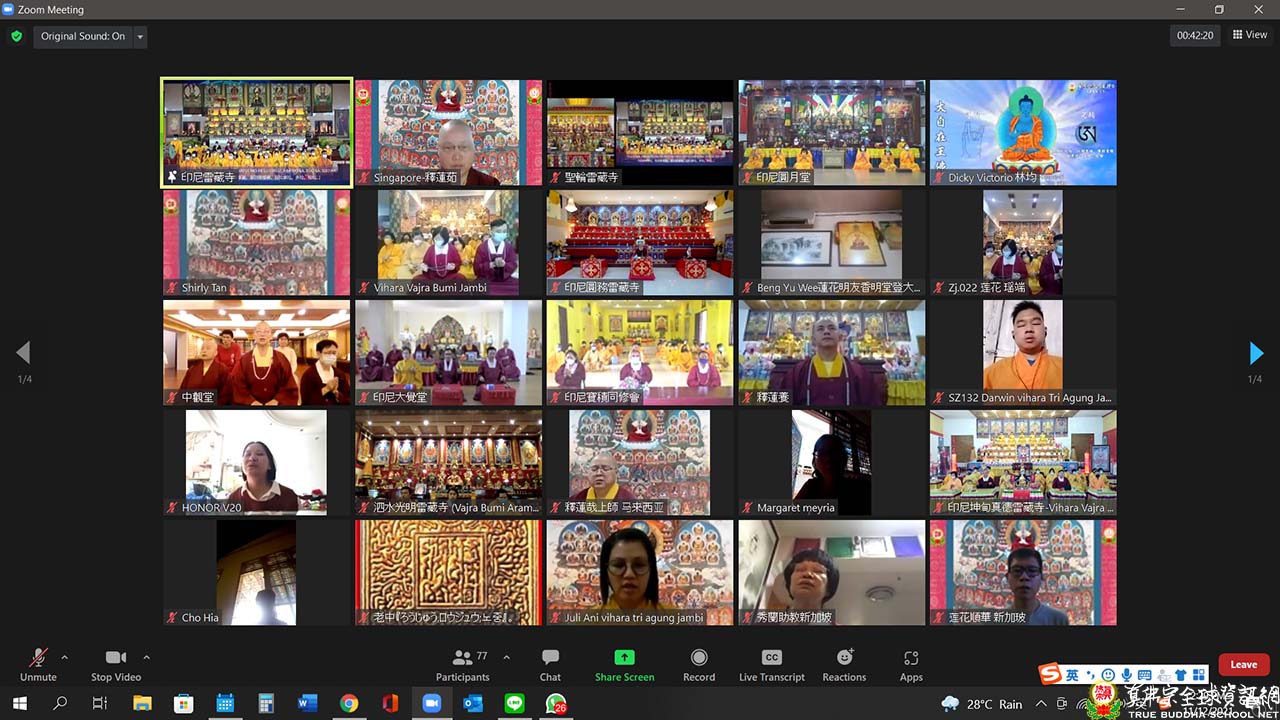Screen dimensions: 1280x720
Task: Leave the meeting
Action: tap(1243, 665)
